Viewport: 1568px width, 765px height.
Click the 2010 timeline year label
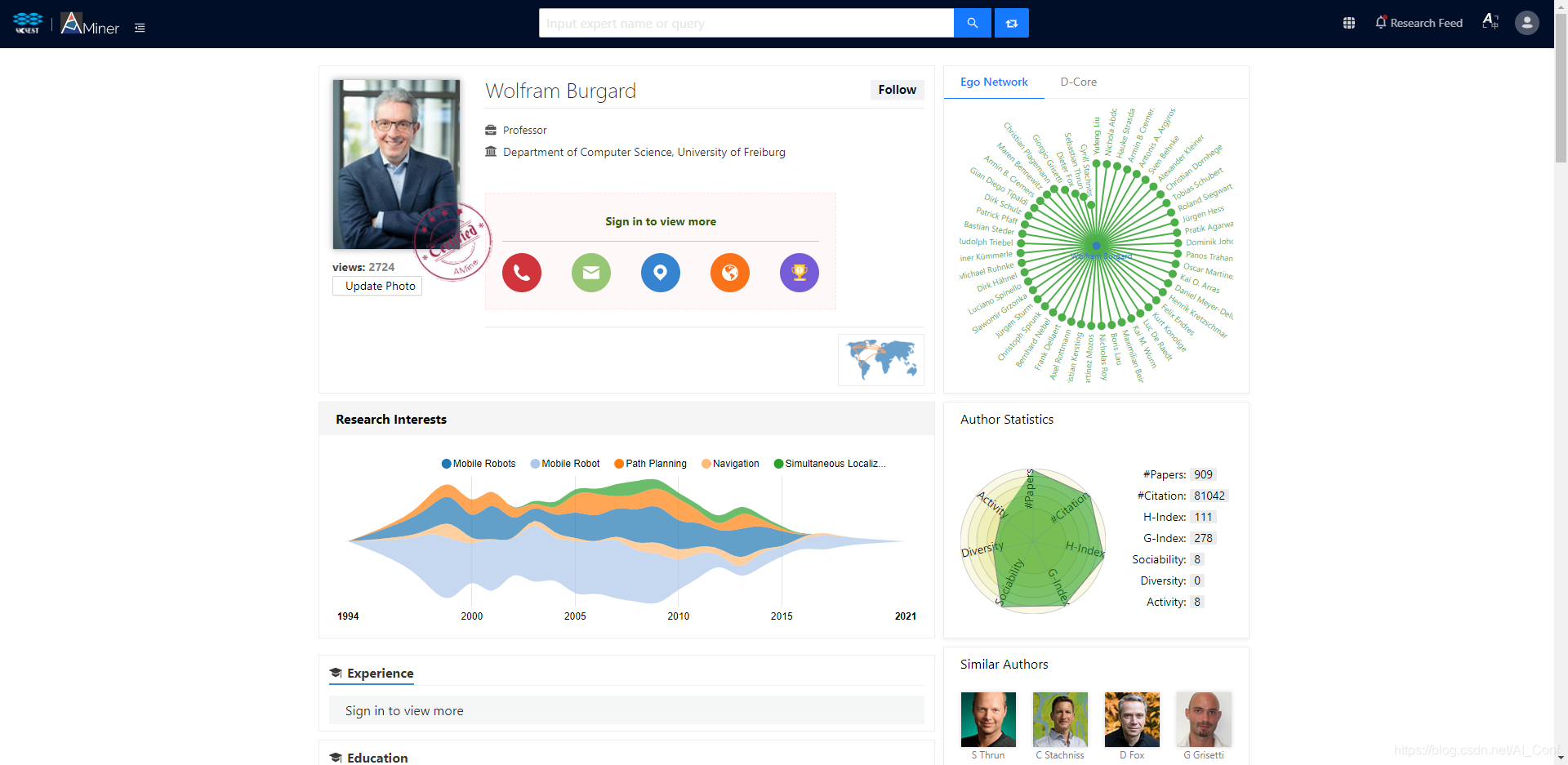click(x=679, y=616)
